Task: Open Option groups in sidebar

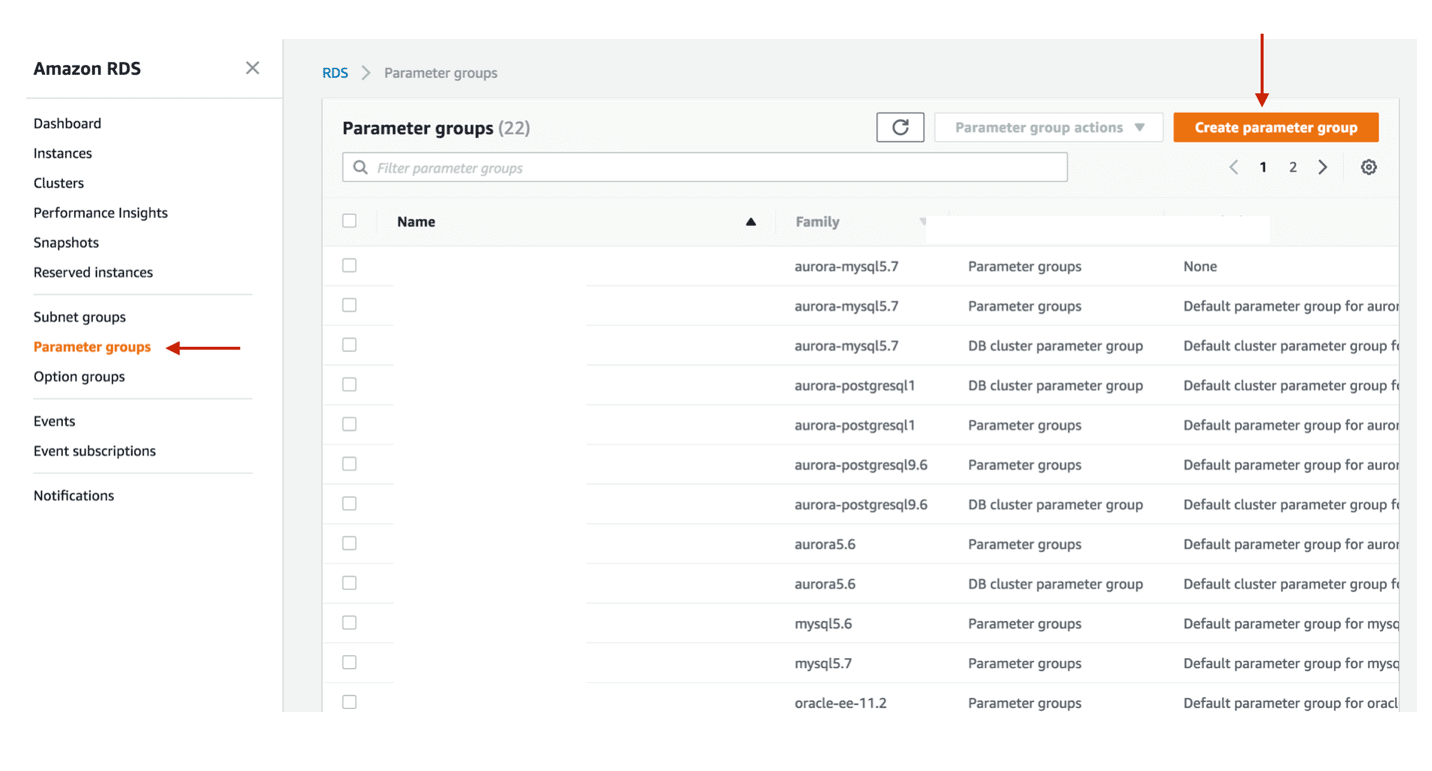Action: click(79, 377)
